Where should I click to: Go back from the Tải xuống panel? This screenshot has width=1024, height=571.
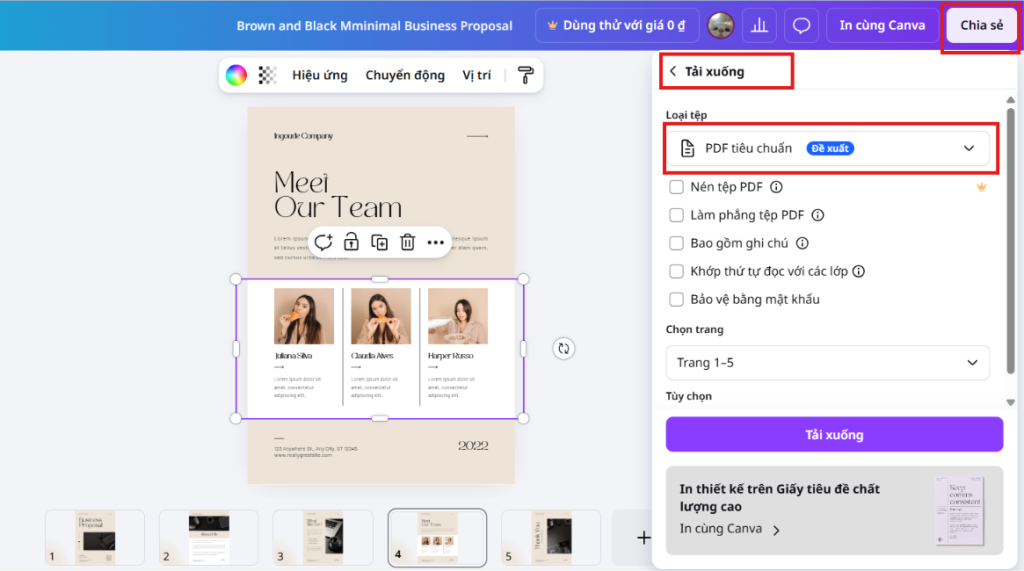[673, 71]
